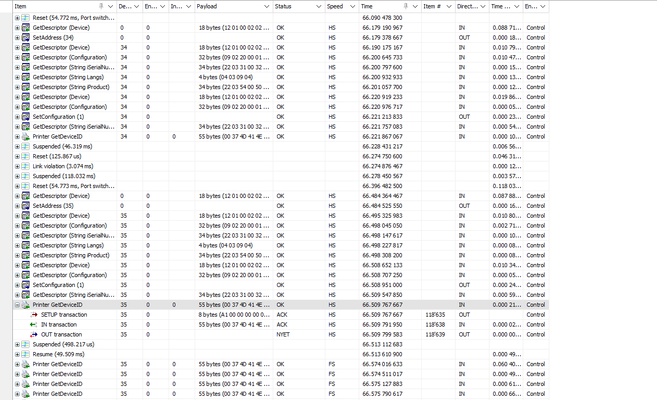This screenshot has height=400, width=657.
Task: Click the SetAddress (35) row icon
Action: (26, 206)
